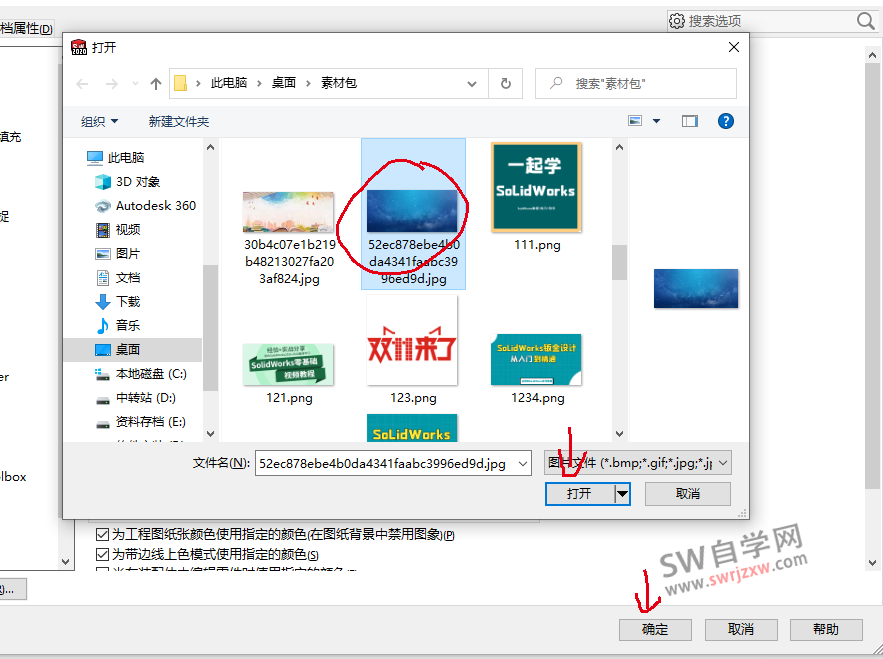Click the refresh icon next to address bar
The height and width of the screenshot is (659, 883).
(x=505, y=84)
